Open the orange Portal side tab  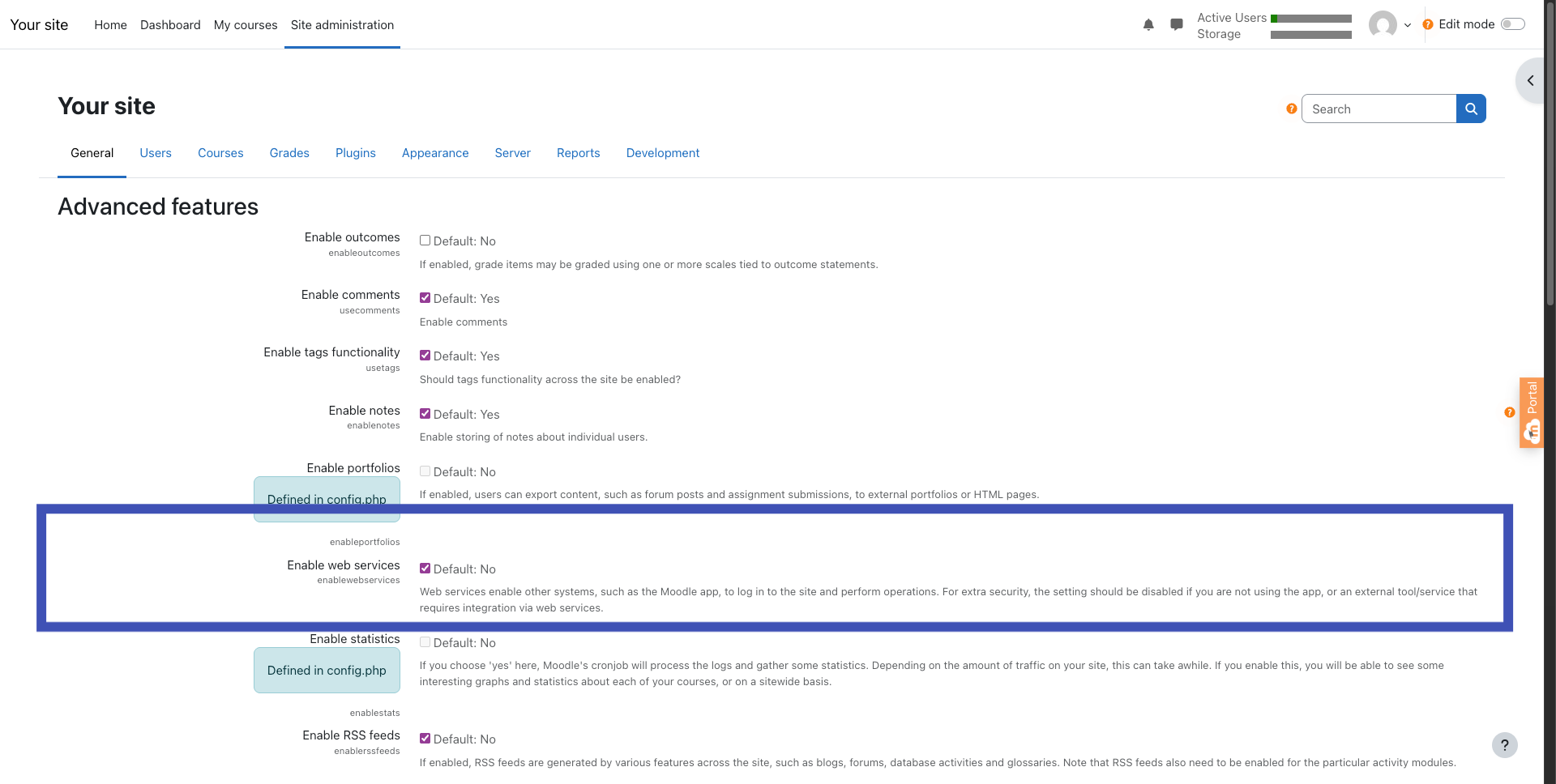click(x=1531, y=412)
